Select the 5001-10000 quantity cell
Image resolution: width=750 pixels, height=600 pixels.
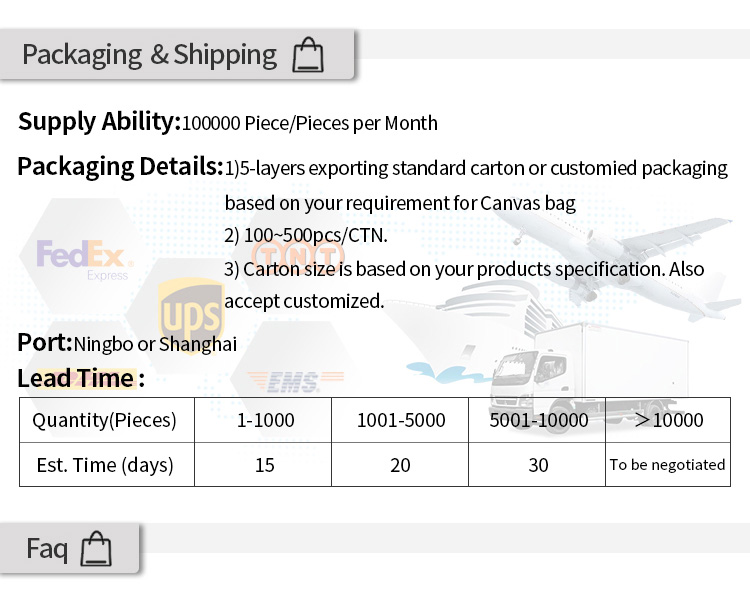click(x=537, y=420)
